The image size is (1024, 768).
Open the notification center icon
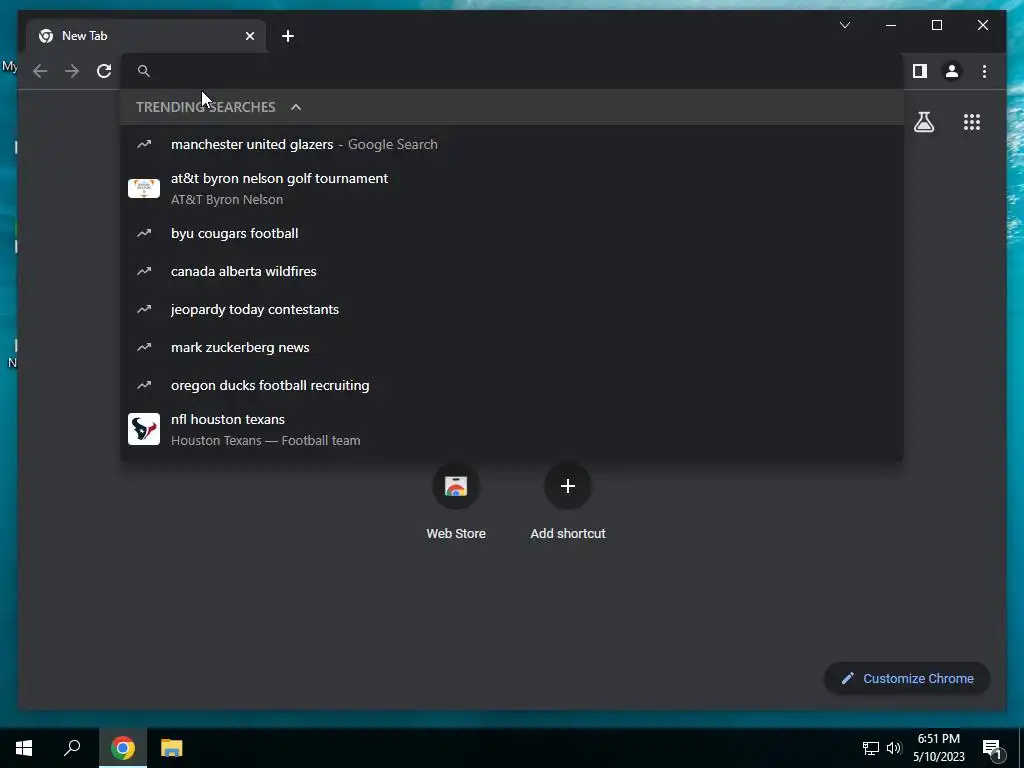[x=992, y=749]
